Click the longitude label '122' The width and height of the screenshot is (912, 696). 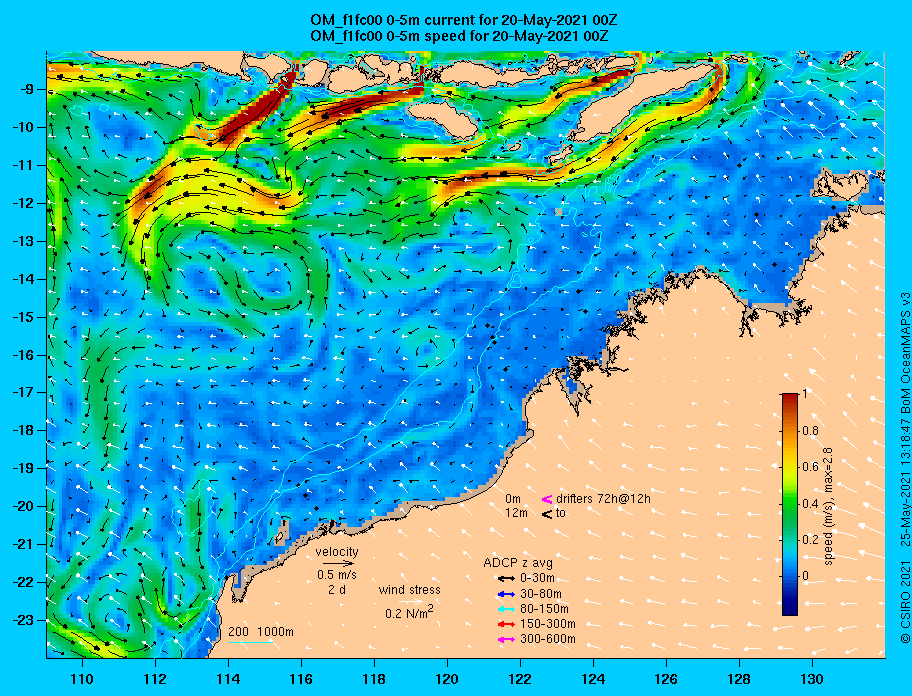pyautogui.click(x=520, y=679)
